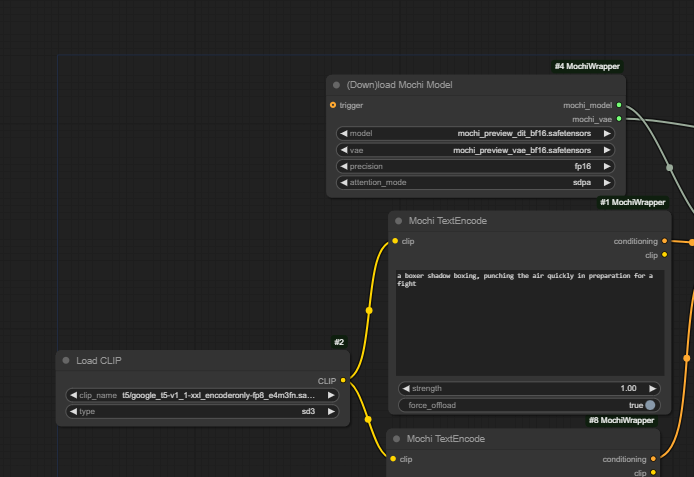The height and width of the screenshot is (477, 694).
Task: Click the clip input socket of upper TextEncode
Action: (395, 241)
